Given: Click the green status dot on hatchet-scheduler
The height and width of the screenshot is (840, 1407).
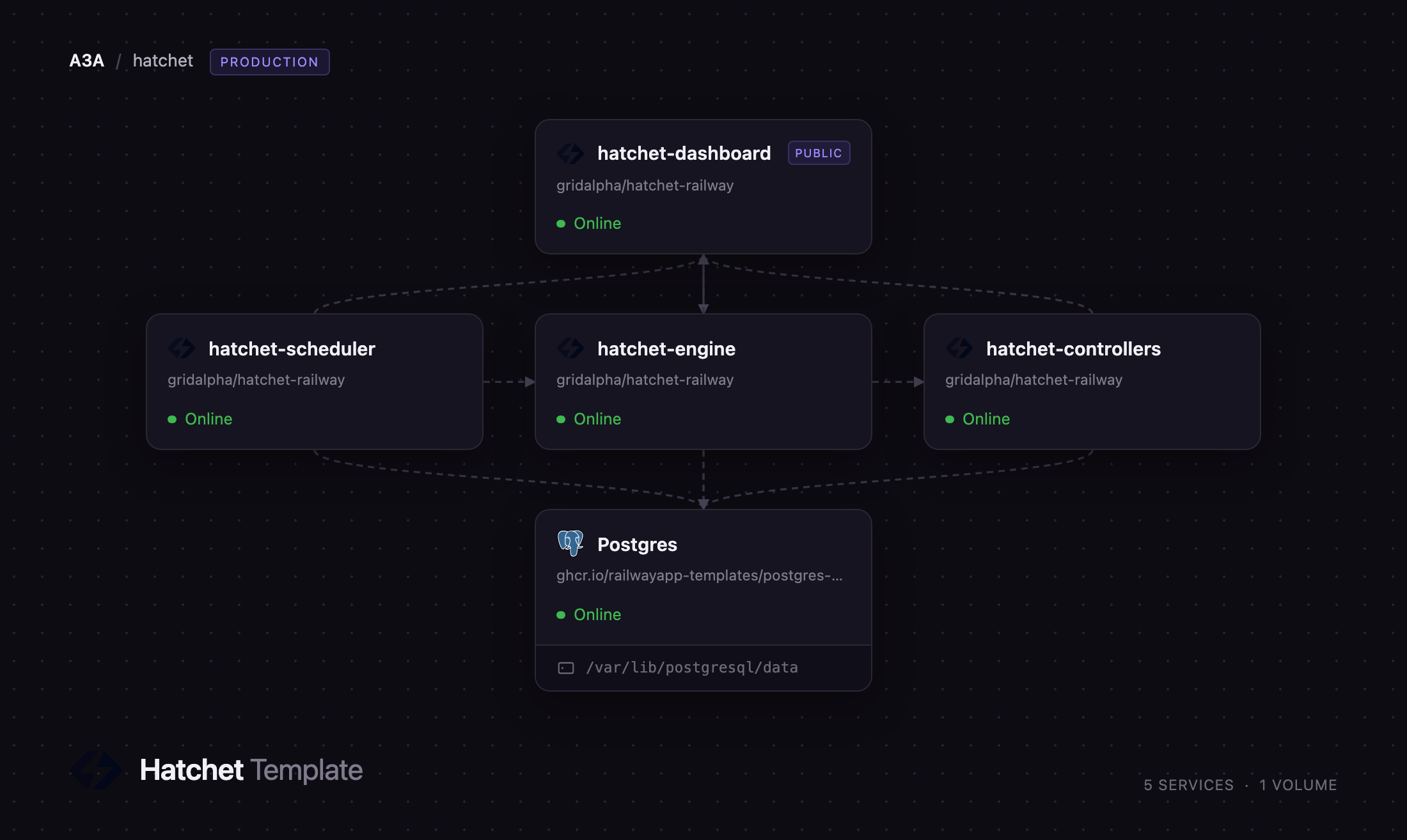Looking at the screenshot, I should click(172, 419).
